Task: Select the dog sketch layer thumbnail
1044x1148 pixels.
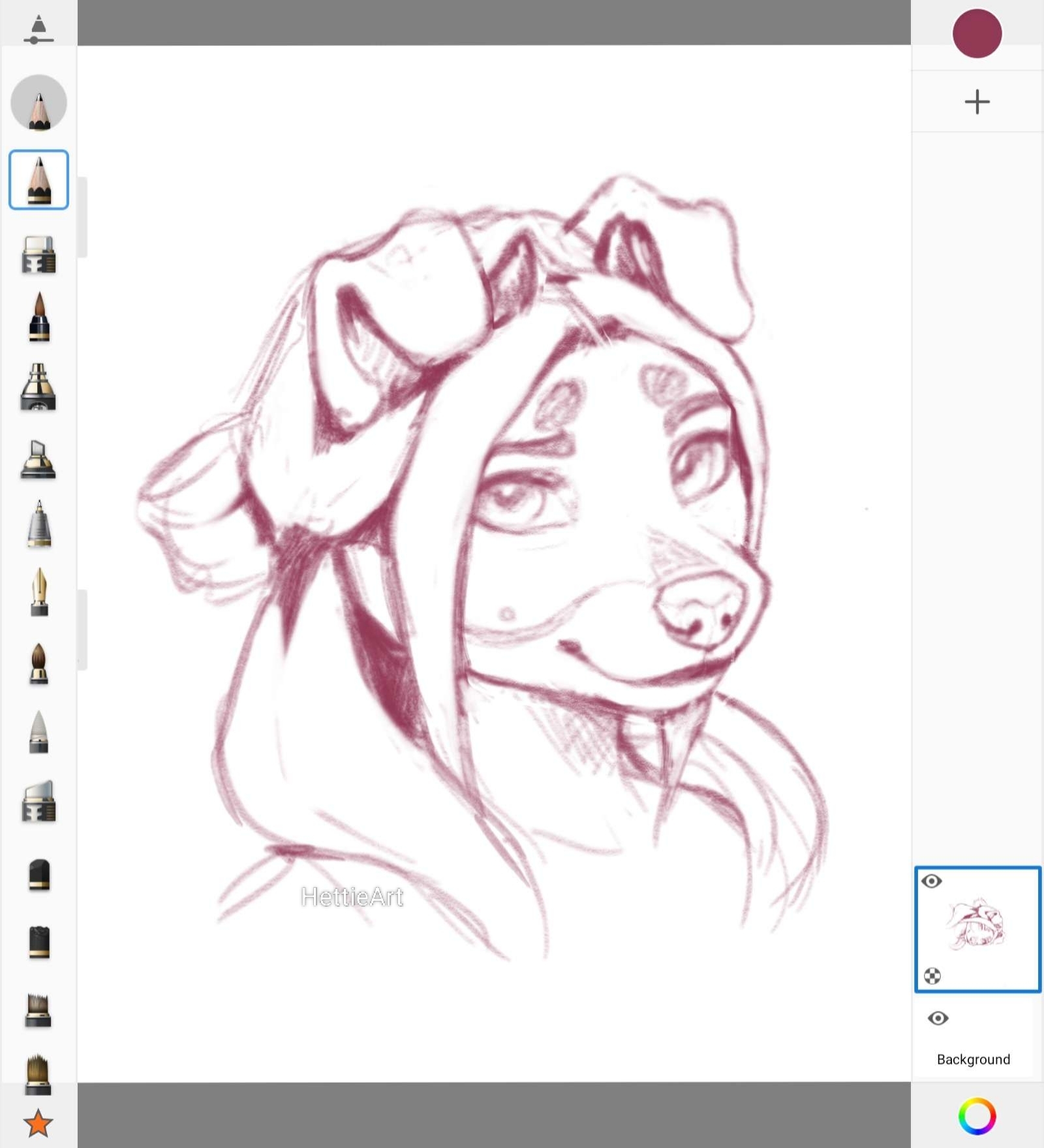Action: [x=977, y=926]
